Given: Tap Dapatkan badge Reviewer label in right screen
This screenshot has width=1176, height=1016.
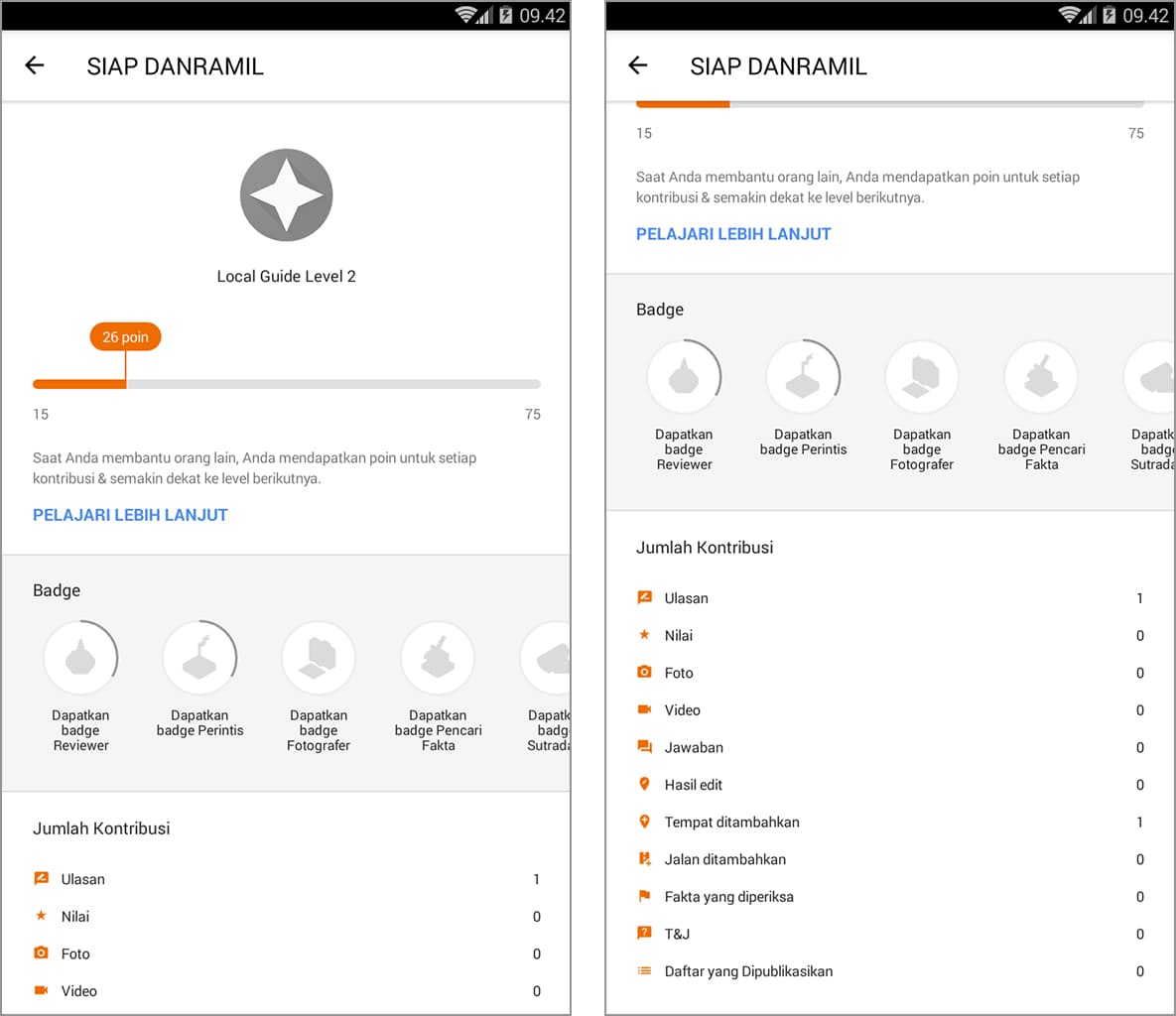Looking at the screenshot, I should pos(684,449).
